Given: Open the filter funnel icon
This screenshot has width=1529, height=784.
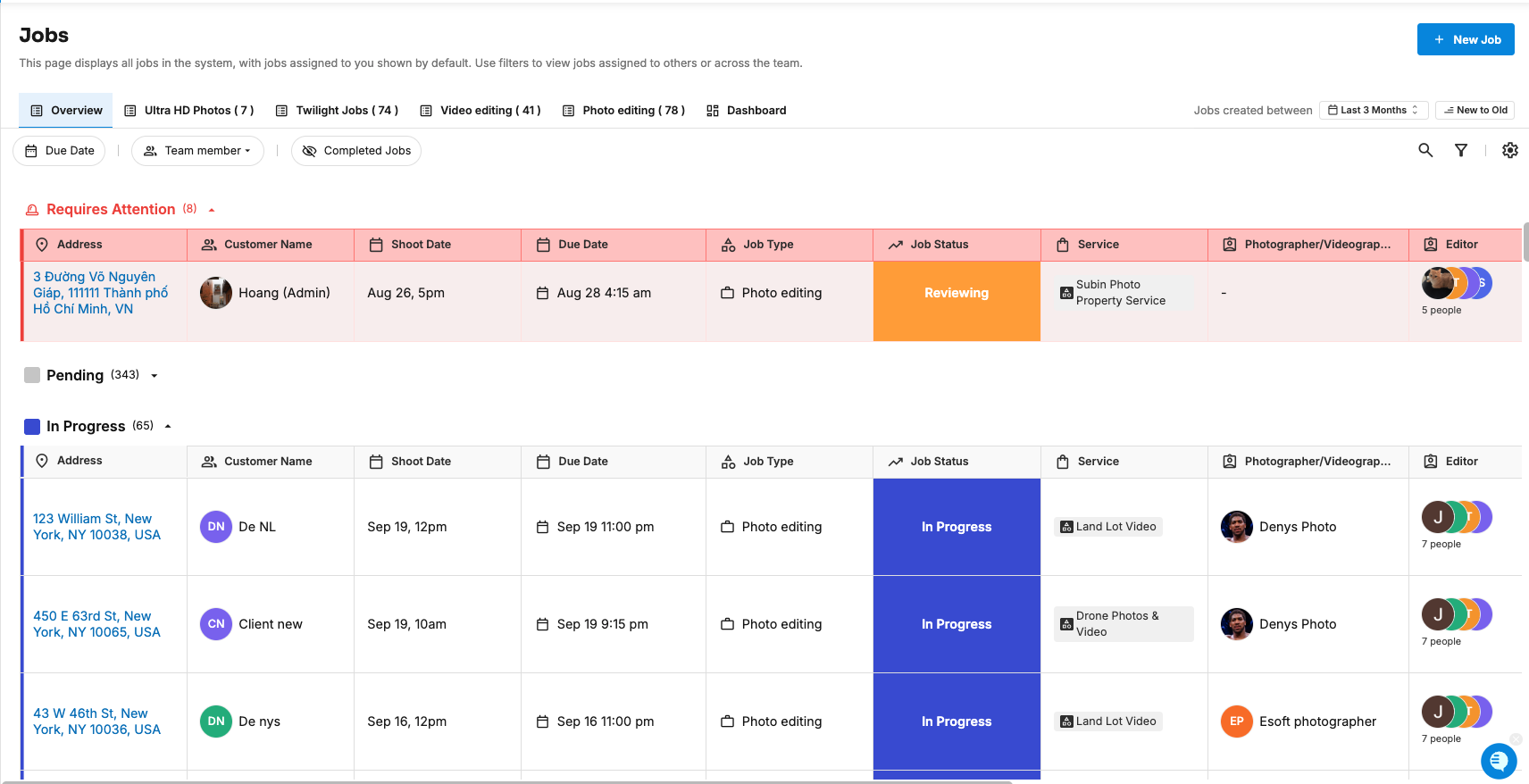Looking at the screenshot, I should tap(1461, 150).
